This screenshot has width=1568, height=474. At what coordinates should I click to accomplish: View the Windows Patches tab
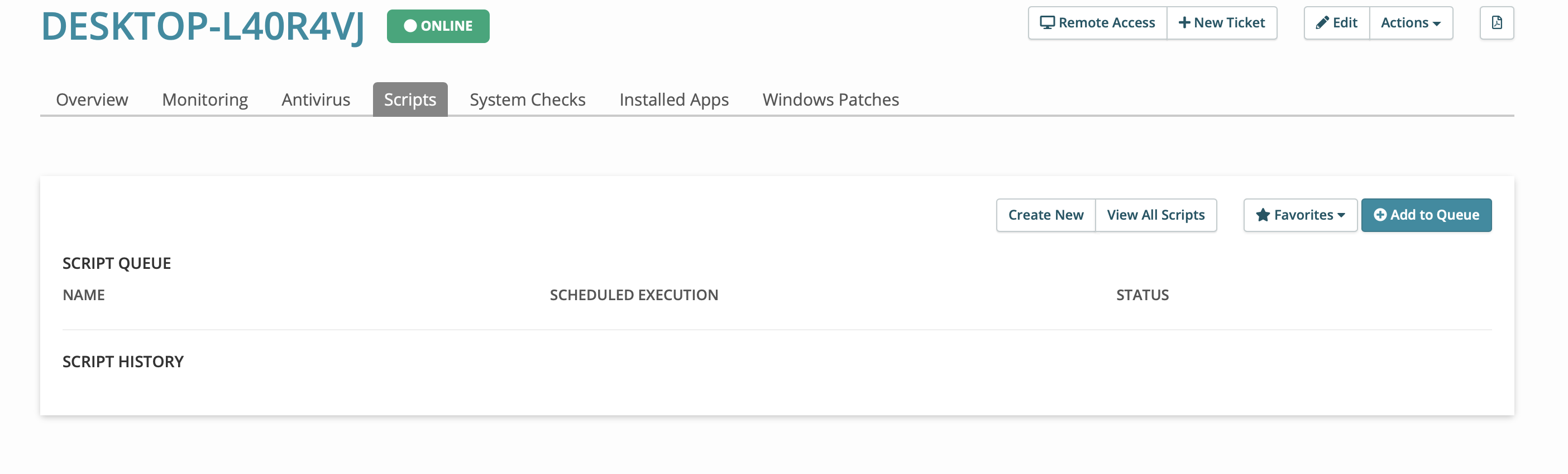click(830, 99)
